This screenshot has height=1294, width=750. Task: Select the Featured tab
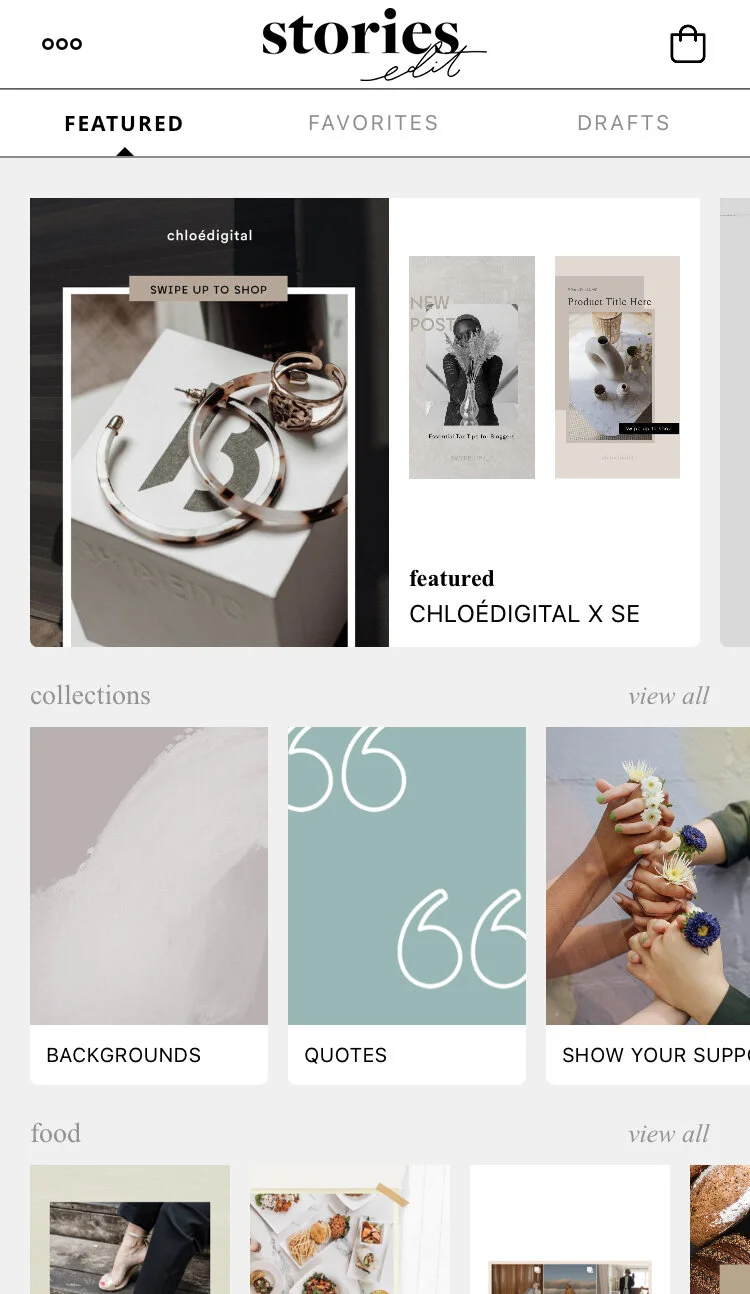pos(124,124)
